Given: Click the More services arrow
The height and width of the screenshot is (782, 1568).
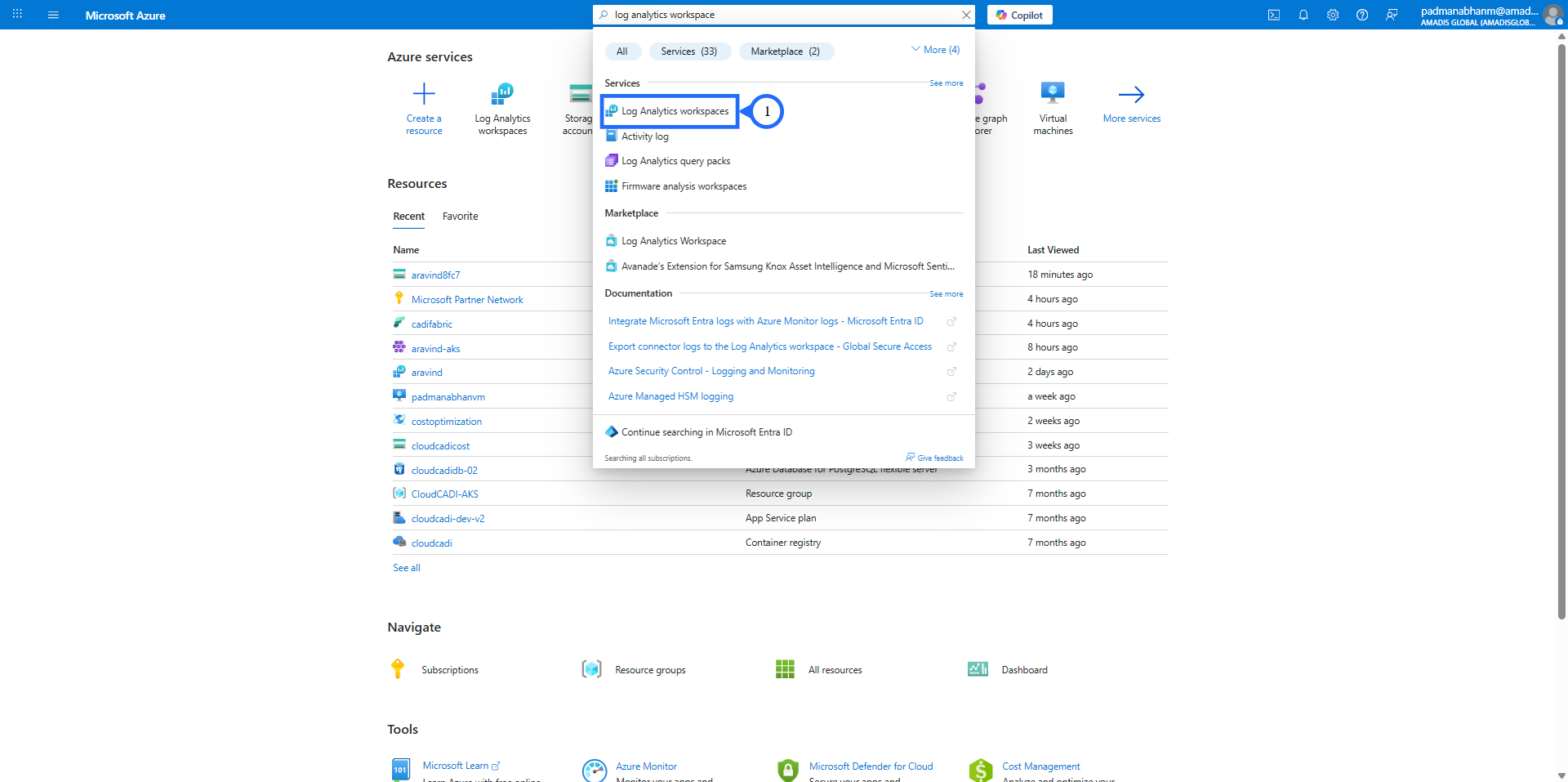Looking at the screenshot, I should (x=1131, y=95).
